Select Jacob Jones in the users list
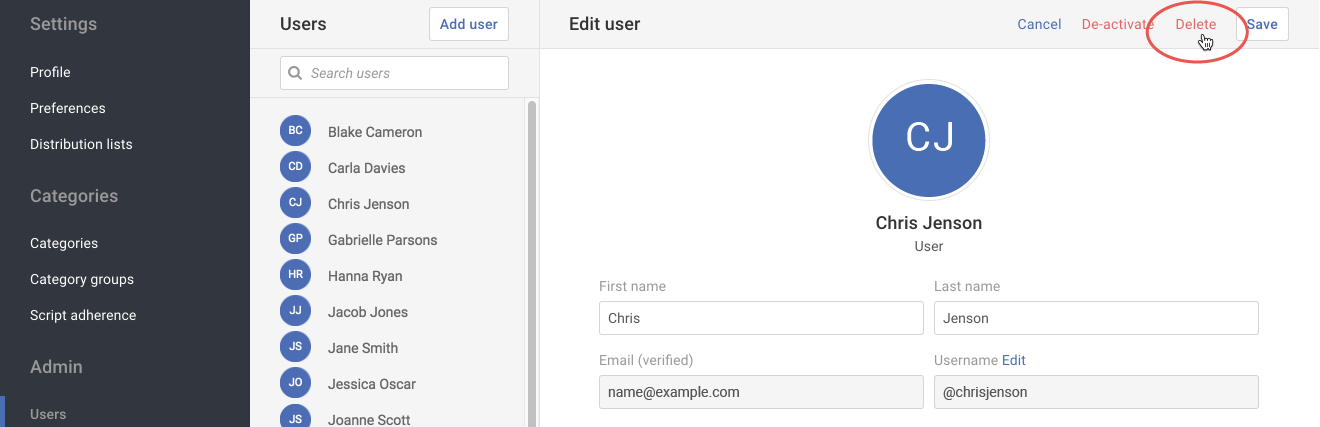 pos(368,312)
